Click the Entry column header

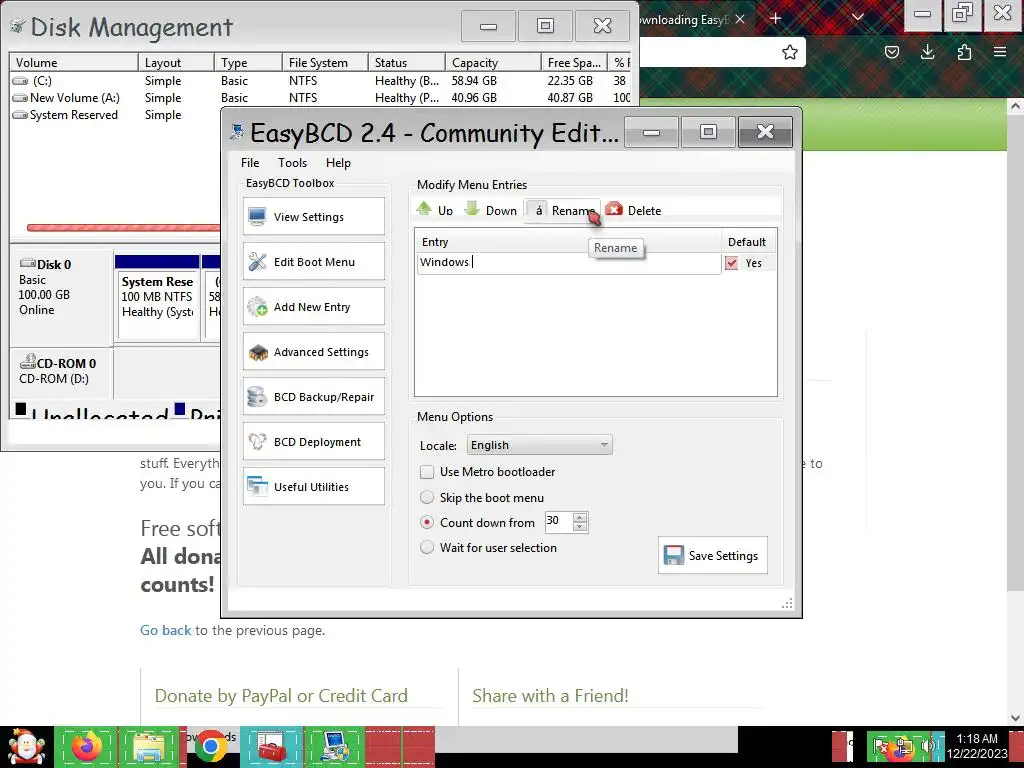click(x=568, y=242)
